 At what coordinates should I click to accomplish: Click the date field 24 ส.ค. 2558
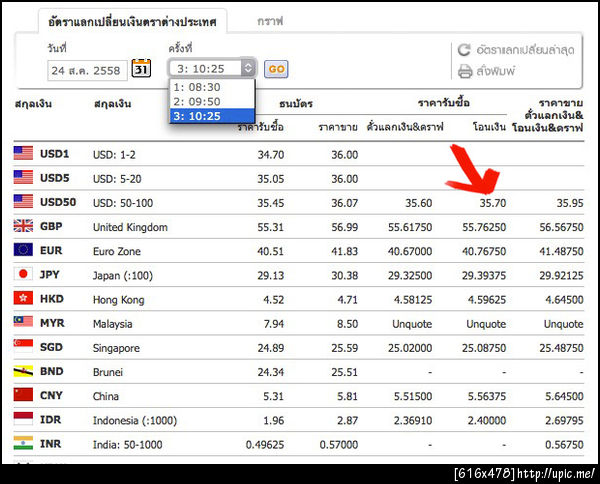[x=87, y=70]
